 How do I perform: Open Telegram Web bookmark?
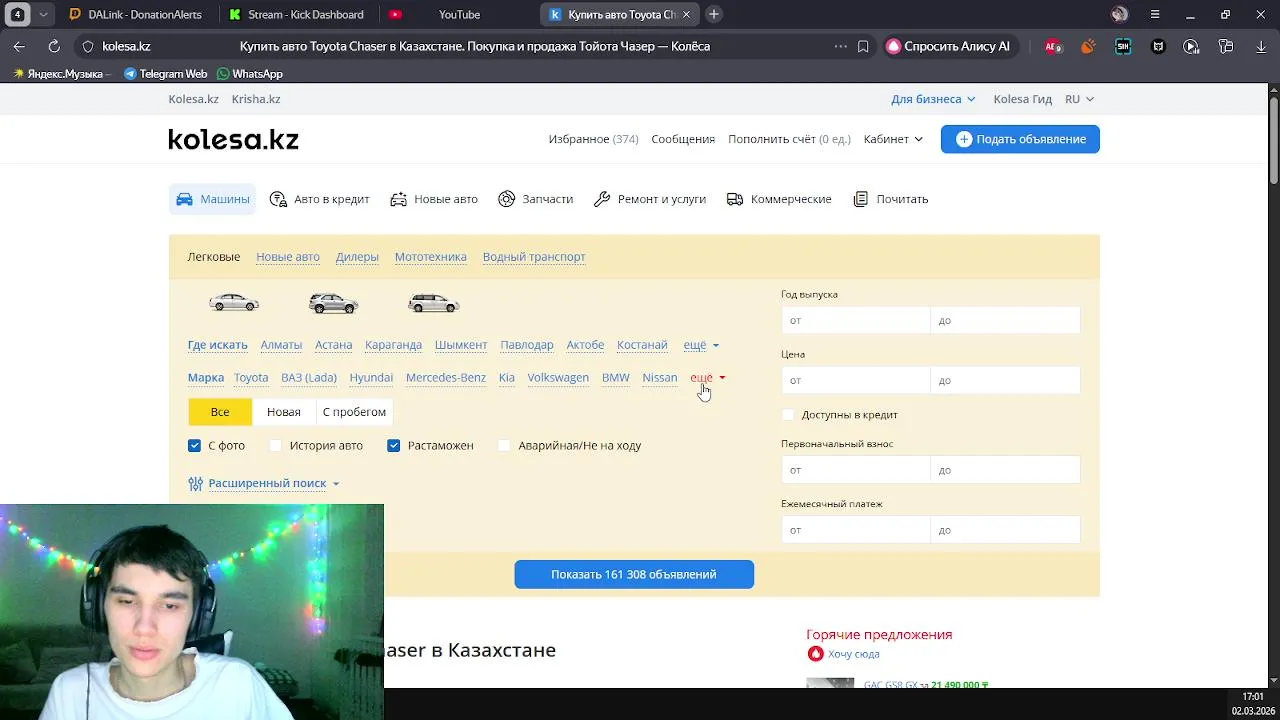tap(165, 74)
